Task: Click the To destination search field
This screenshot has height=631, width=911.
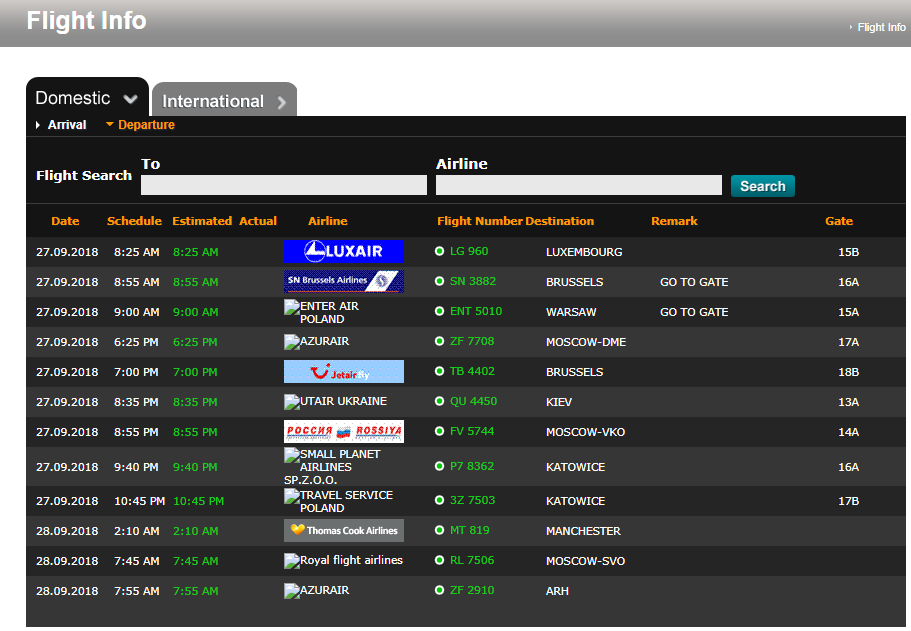Action: coord(283,185)
